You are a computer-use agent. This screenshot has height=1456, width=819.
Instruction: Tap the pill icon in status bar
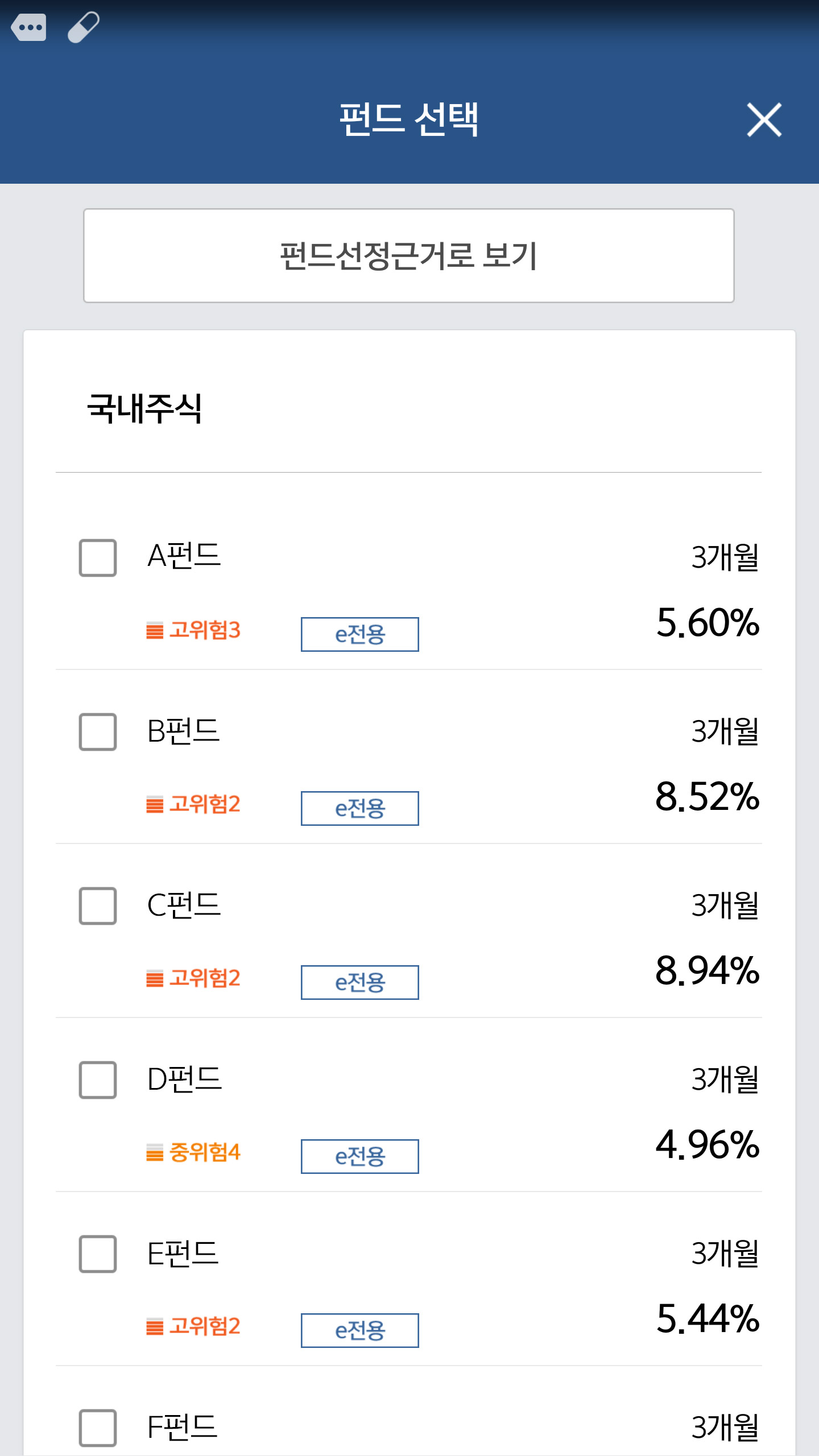point(84,27)
